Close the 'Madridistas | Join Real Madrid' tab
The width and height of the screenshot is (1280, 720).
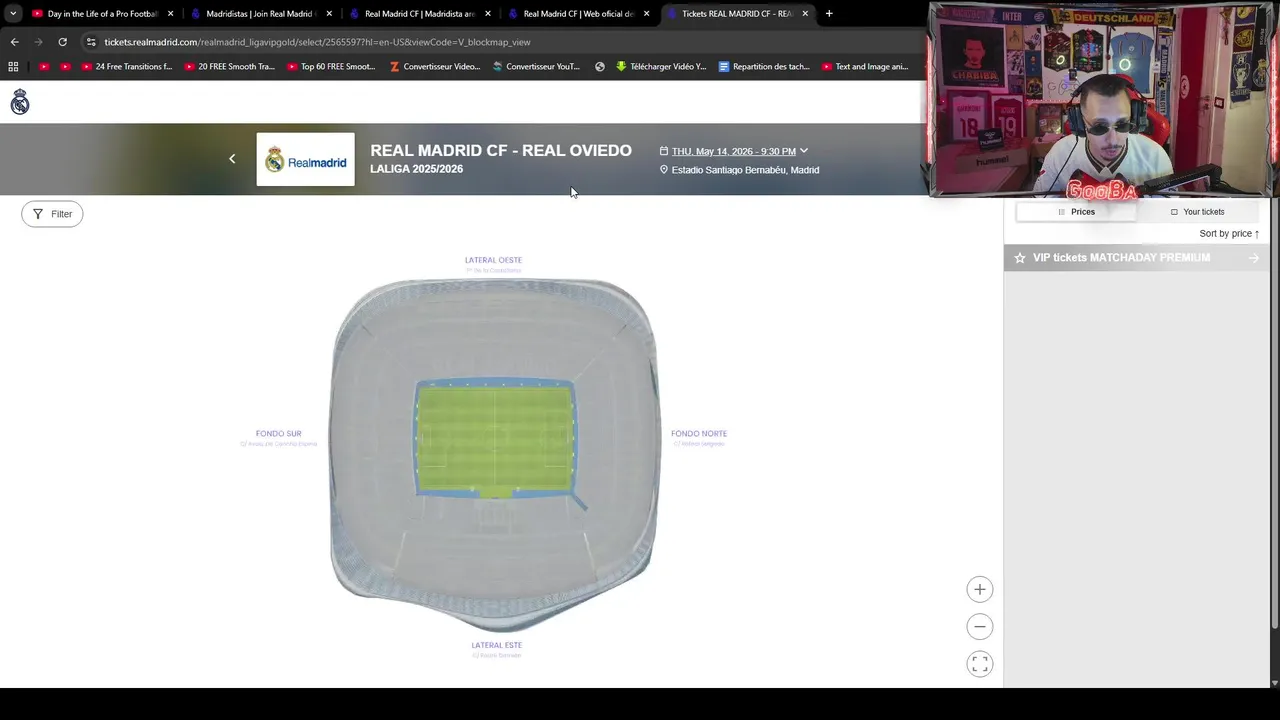(x=329, y=14)
